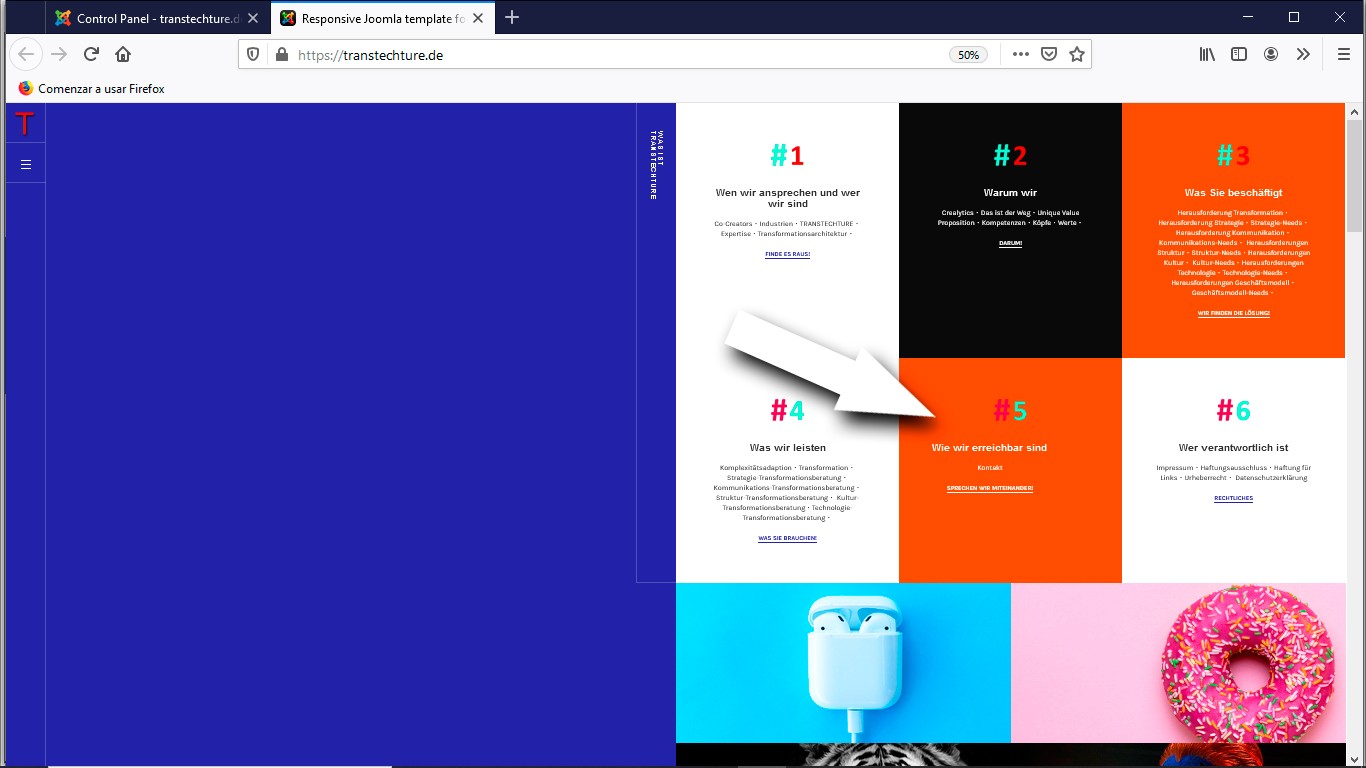Open the RECHTLICHES link
Image resolution: width=1366 pixels, height=768 pixels.
[1233, 499]
